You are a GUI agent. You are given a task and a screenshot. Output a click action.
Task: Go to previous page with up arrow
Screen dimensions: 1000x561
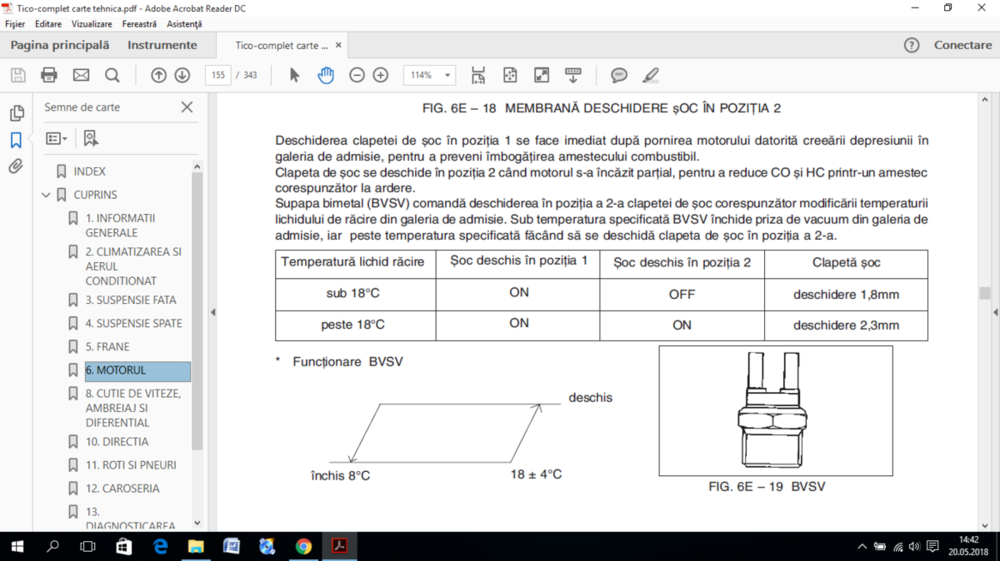(x=158, y=75)
